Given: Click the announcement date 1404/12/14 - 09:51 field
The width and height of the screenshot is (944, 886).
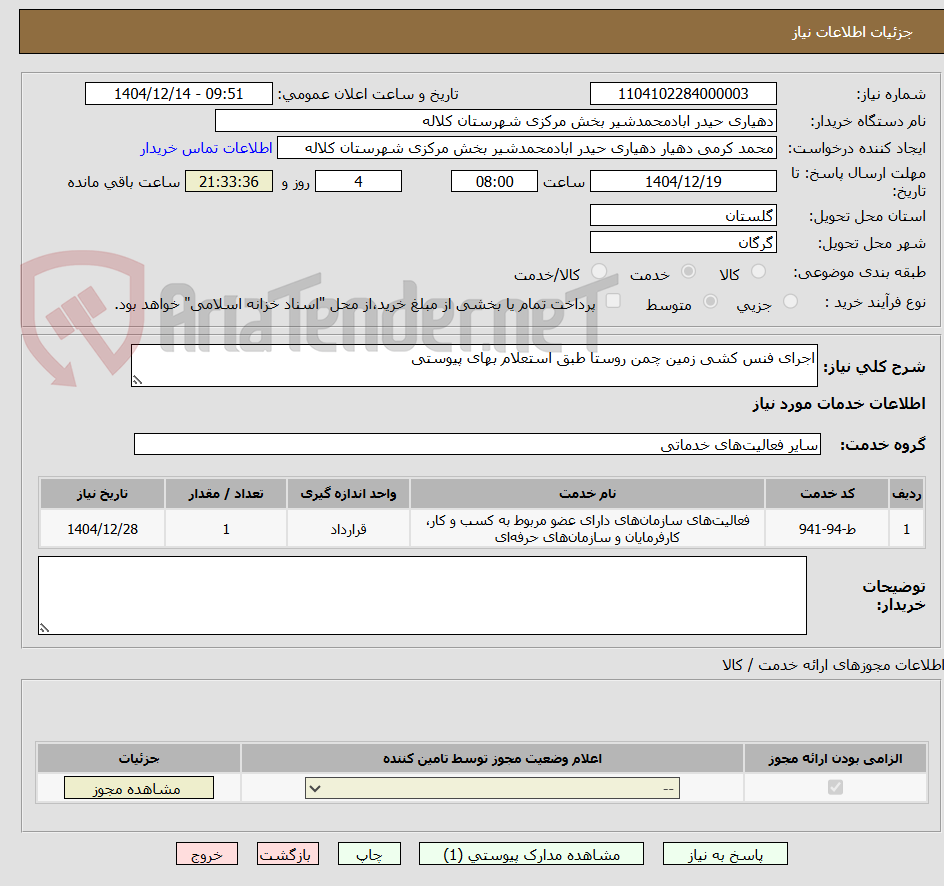Looking at the screenshot, I should [179, 94].
